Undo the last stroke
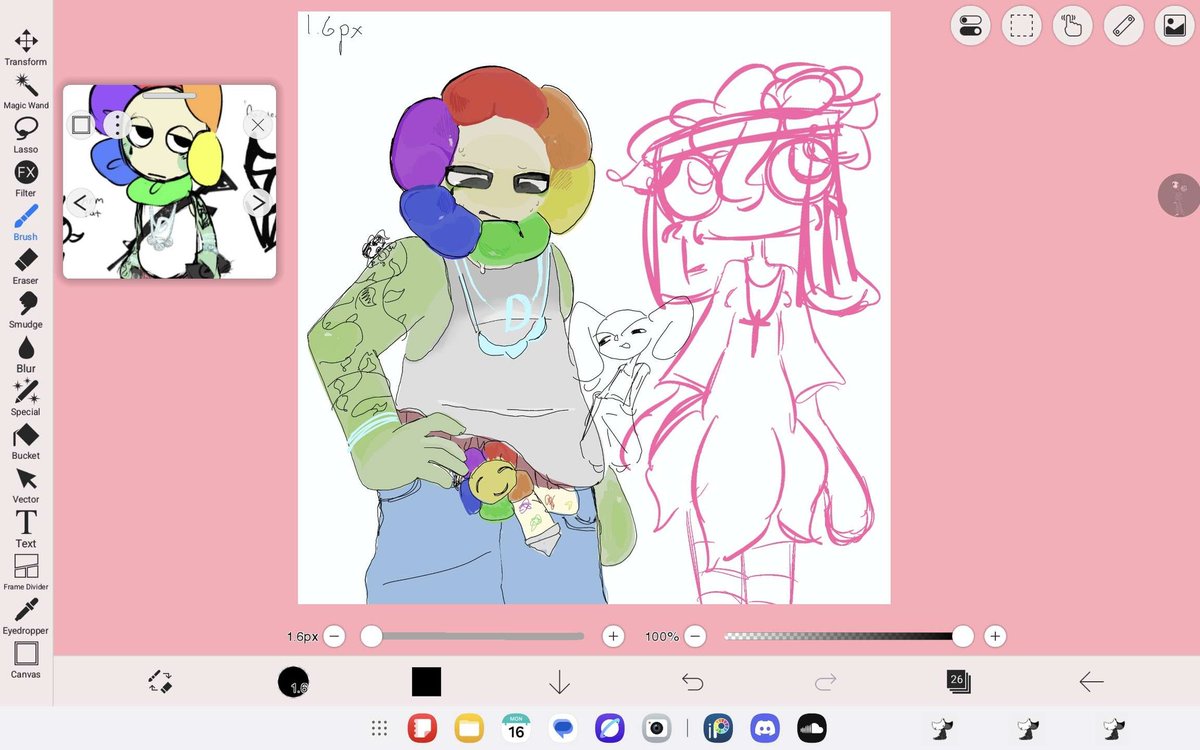The width and height of the screenshot is (1200, 750). click(692, 682)
